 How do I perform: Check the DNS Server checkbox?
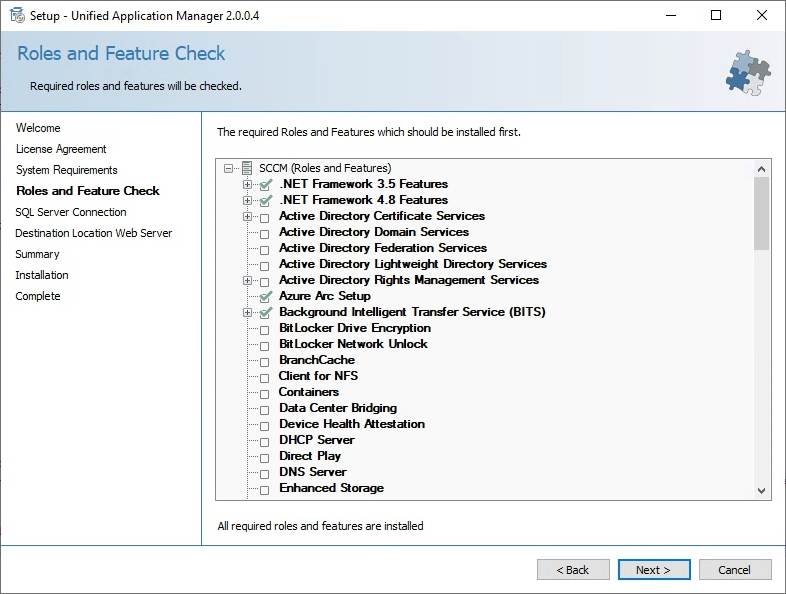tap(265, 474)
